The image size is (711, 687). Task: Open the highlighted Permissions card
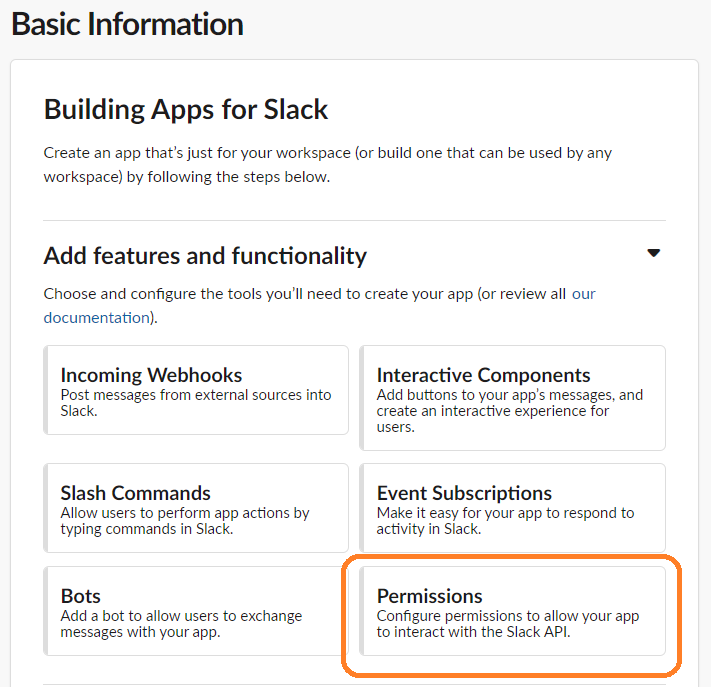pos(512,611)
